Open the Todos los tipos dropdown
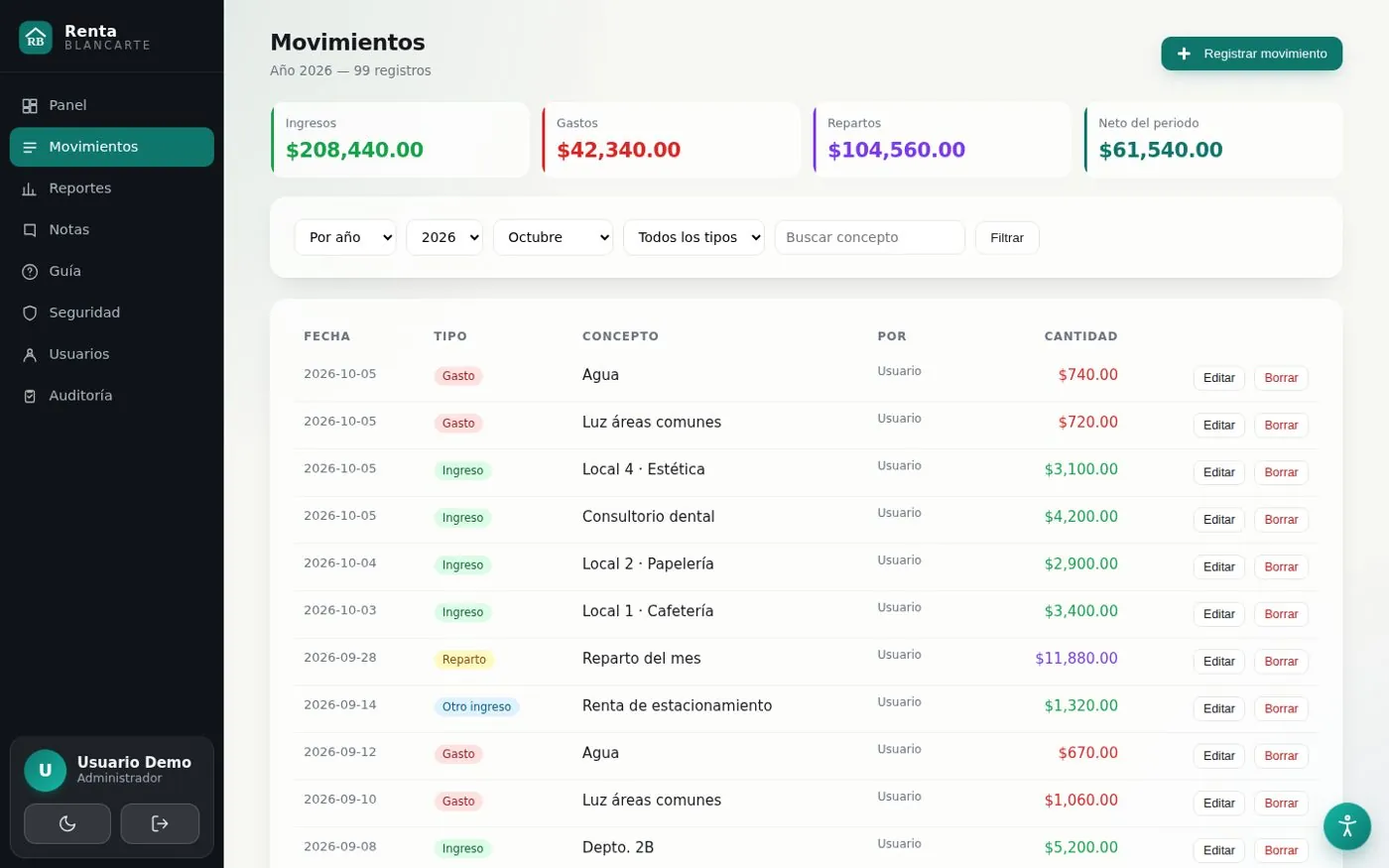 694,237
